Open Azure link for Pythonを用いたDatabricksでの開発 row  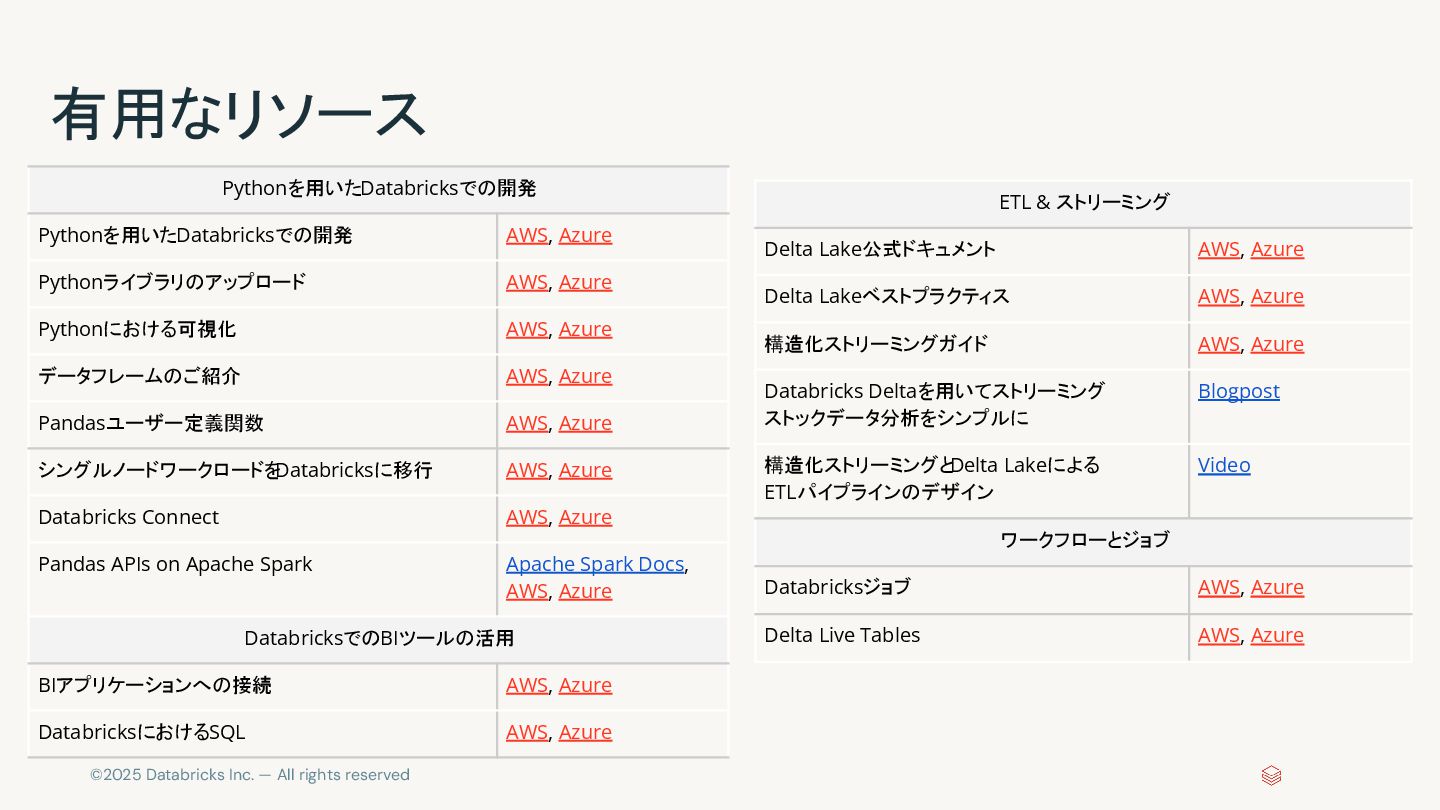tap(585, 235)
